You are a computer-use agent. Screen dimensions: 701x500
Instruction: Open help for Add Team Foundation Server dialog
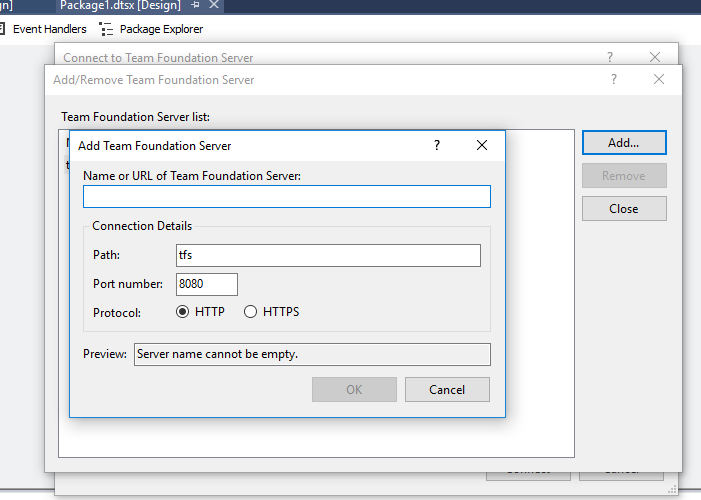437,145
